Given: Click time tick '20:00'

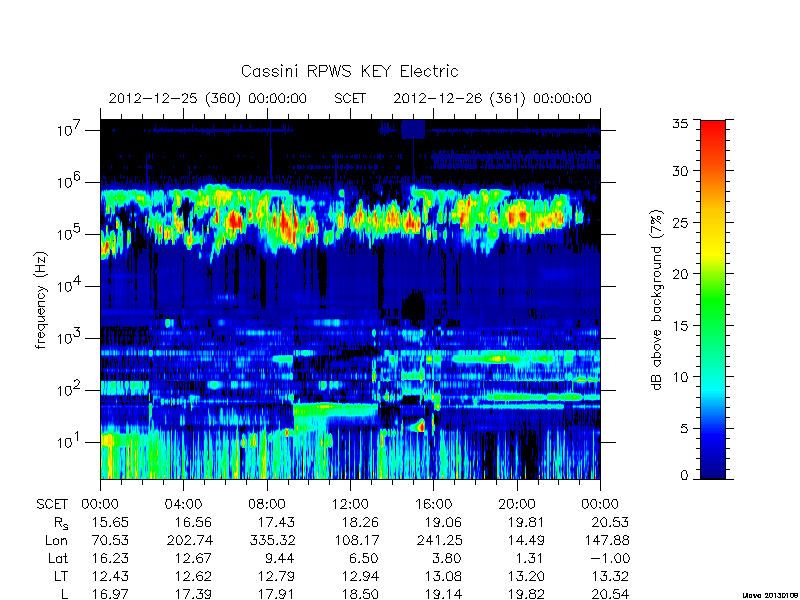Looking at the screenshot, I should (517, 504).
